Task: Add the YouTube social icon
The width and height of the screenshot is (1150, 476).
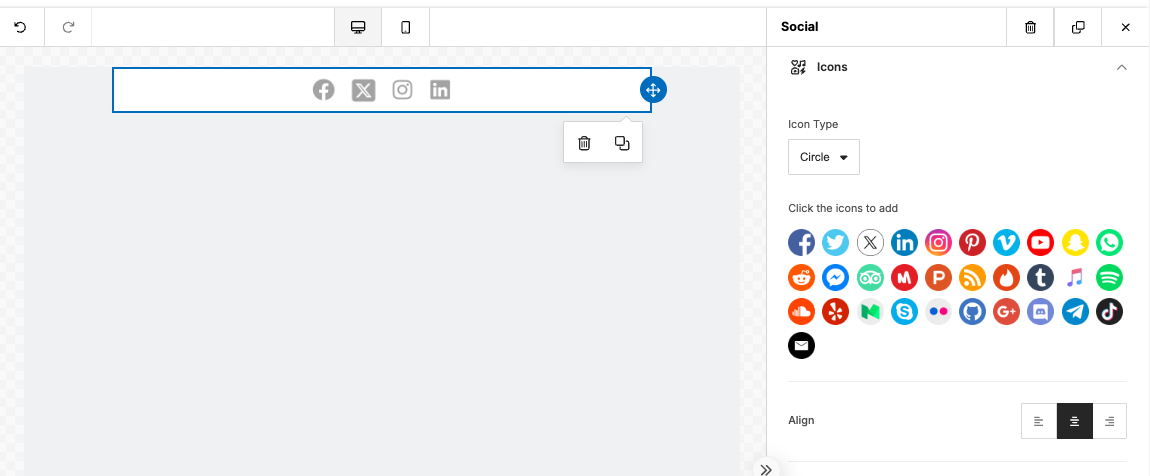Action: [1041, 242]
